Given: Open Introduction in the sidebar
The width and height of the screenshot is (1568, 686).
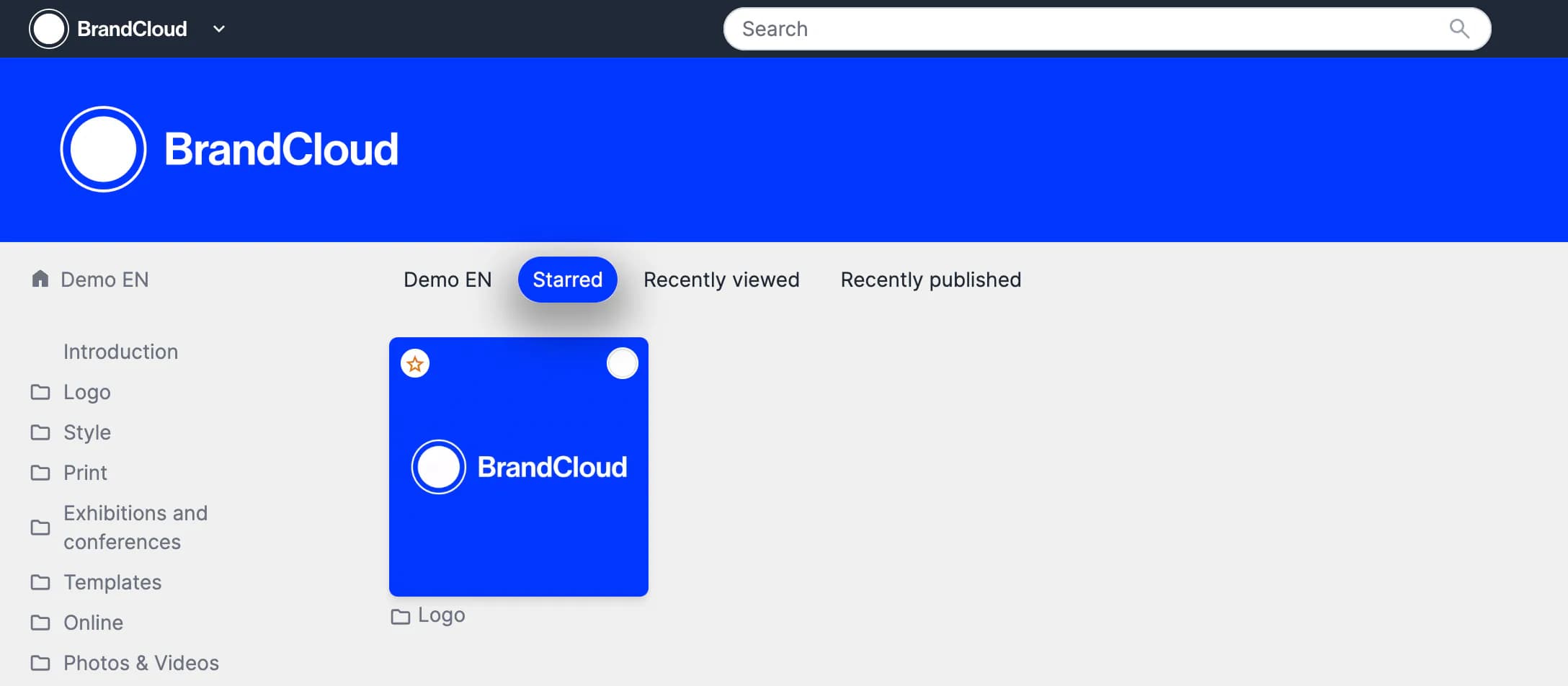Looking at the screenshot, I should pyautogui.click(x=120, y=352).
